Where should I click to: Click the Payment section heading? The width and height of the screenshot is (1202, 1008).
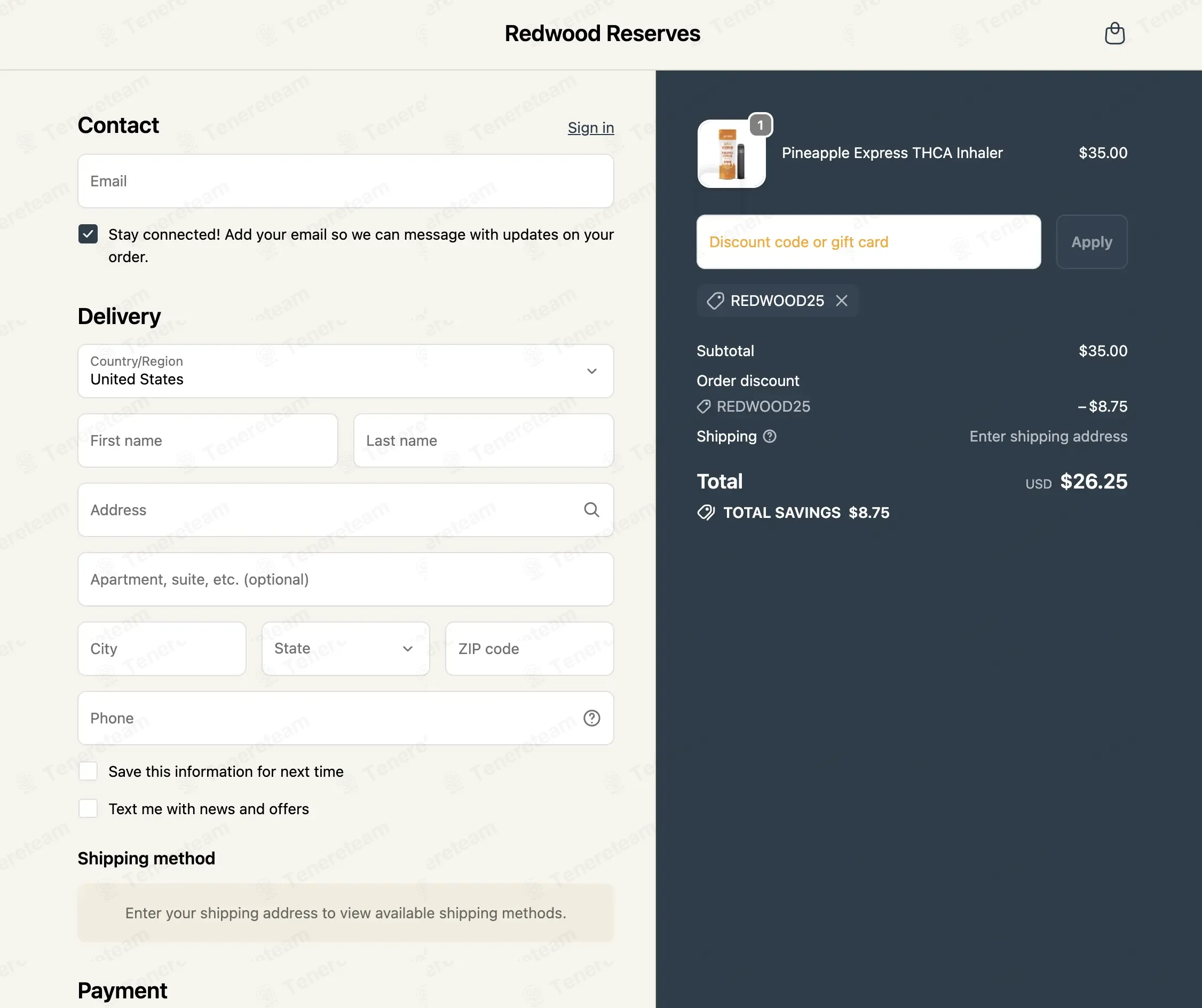point(122,990)
